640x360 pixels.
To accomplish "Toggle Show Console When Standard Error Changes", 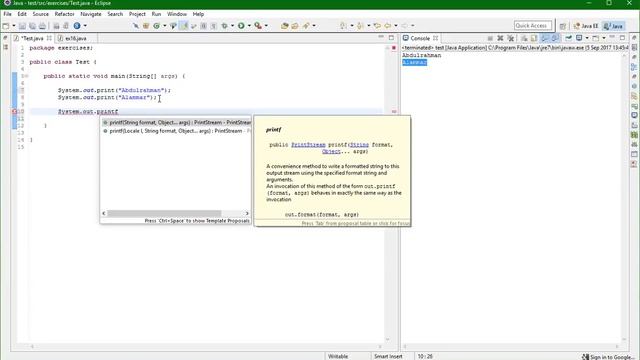I will coord(555,38).
